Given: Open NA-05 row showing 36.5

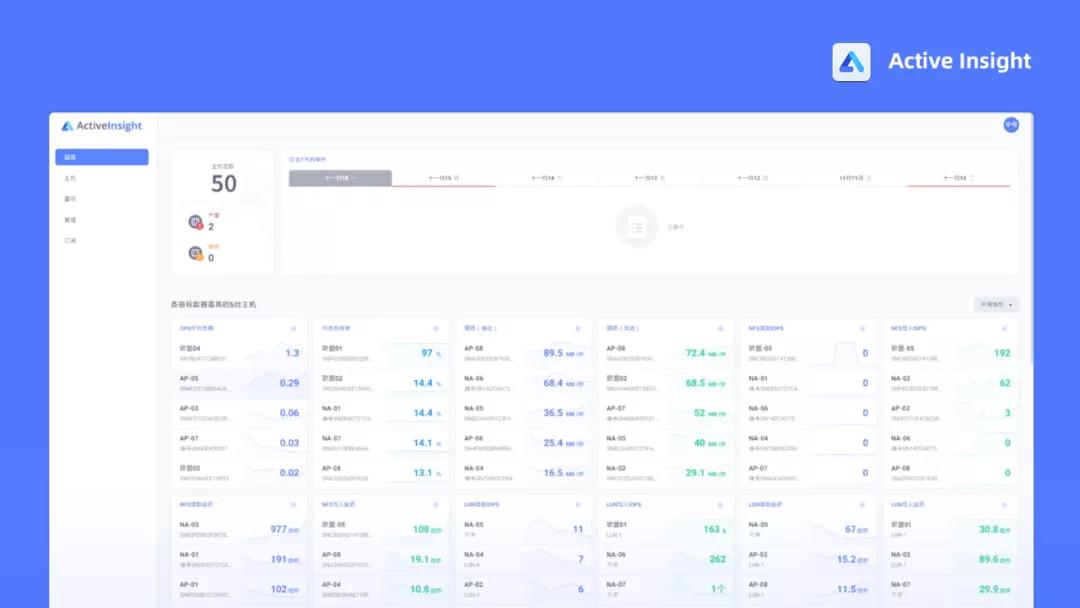Looking at the screenshot, I should [x=523, y=412].
